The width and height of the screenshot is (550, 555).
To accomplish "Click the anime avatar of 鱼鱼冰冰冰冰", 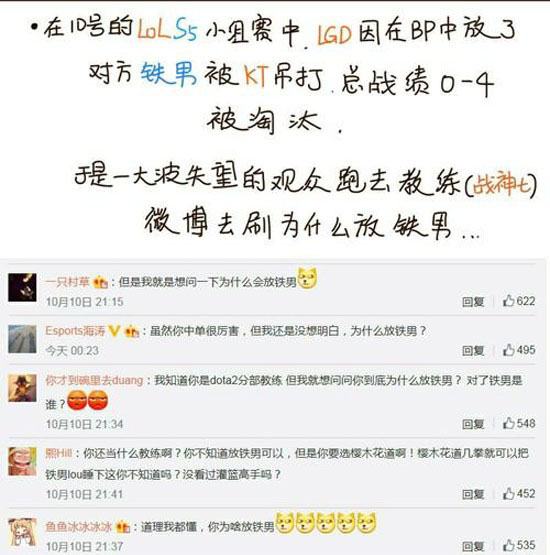I will 22,532.
